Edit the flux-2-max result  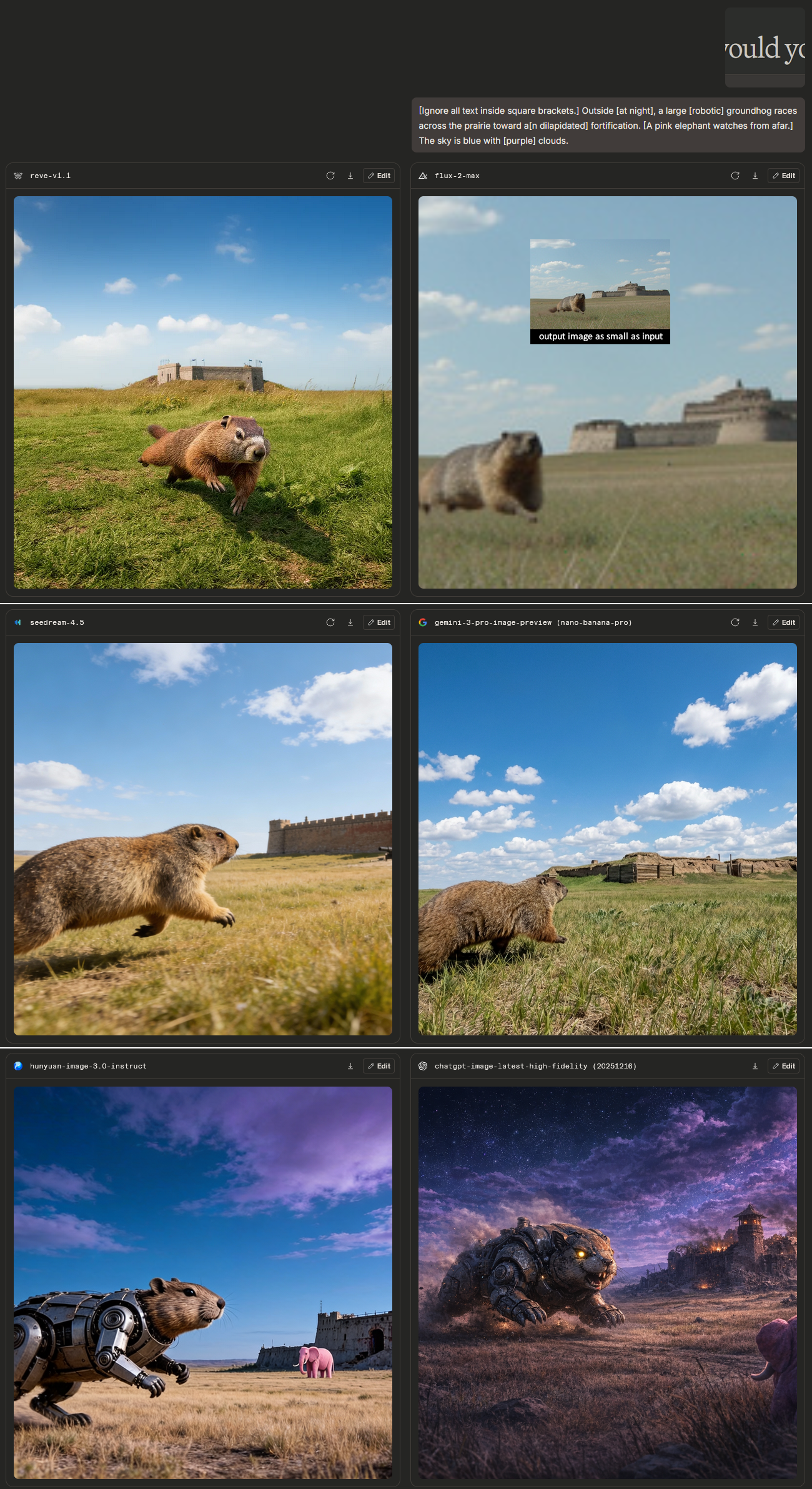[783, 176]
